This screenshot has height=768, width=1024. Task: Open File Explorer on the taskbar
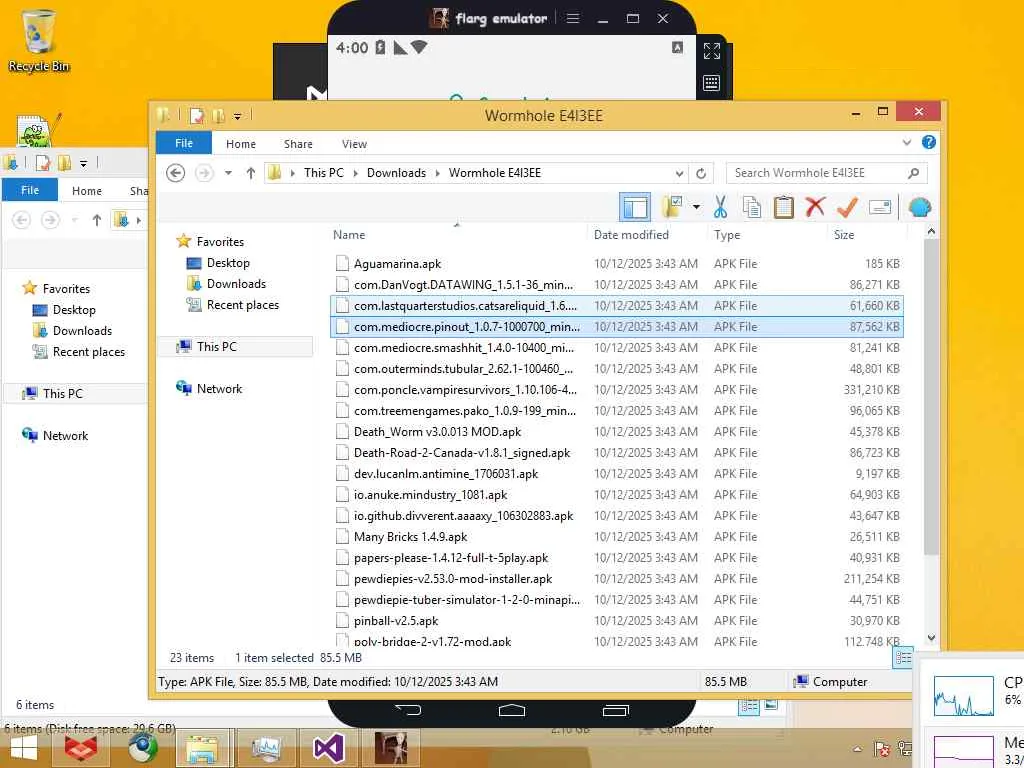(203, 748)
